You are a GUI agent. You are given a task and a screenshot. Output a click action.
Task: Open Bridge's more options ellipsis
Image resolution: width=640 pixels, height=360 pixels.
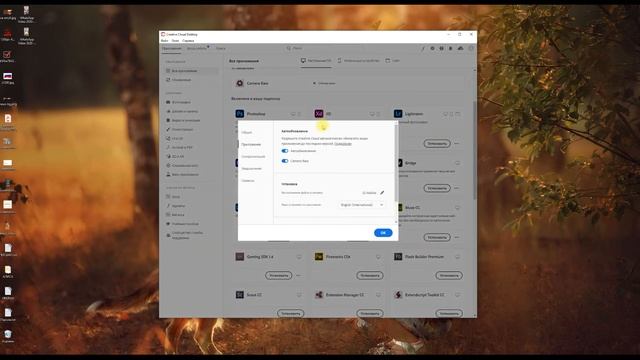457,188
